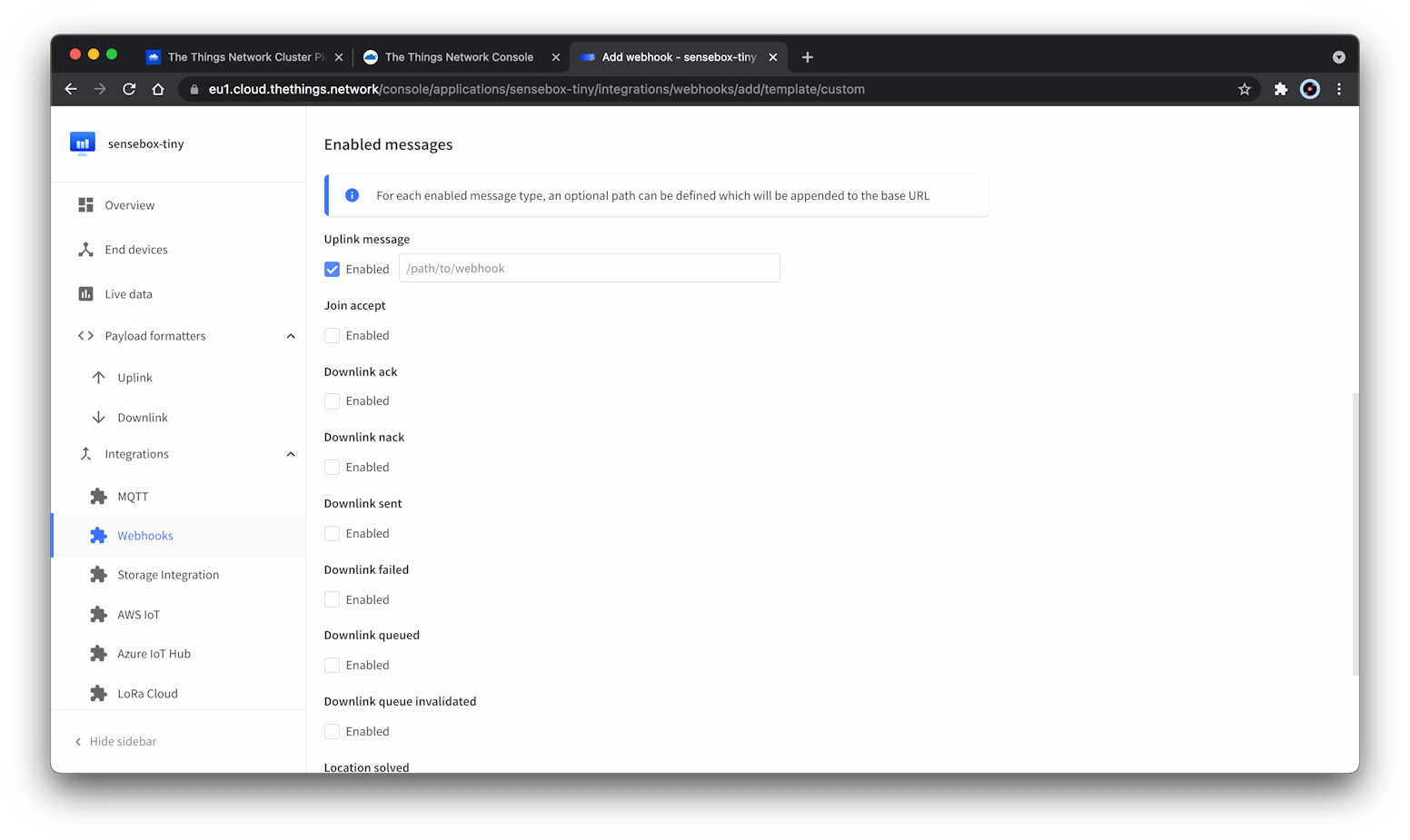Go back with the browser back arrow
This screenshot has width=1410, height=840.
pos(71,89)
